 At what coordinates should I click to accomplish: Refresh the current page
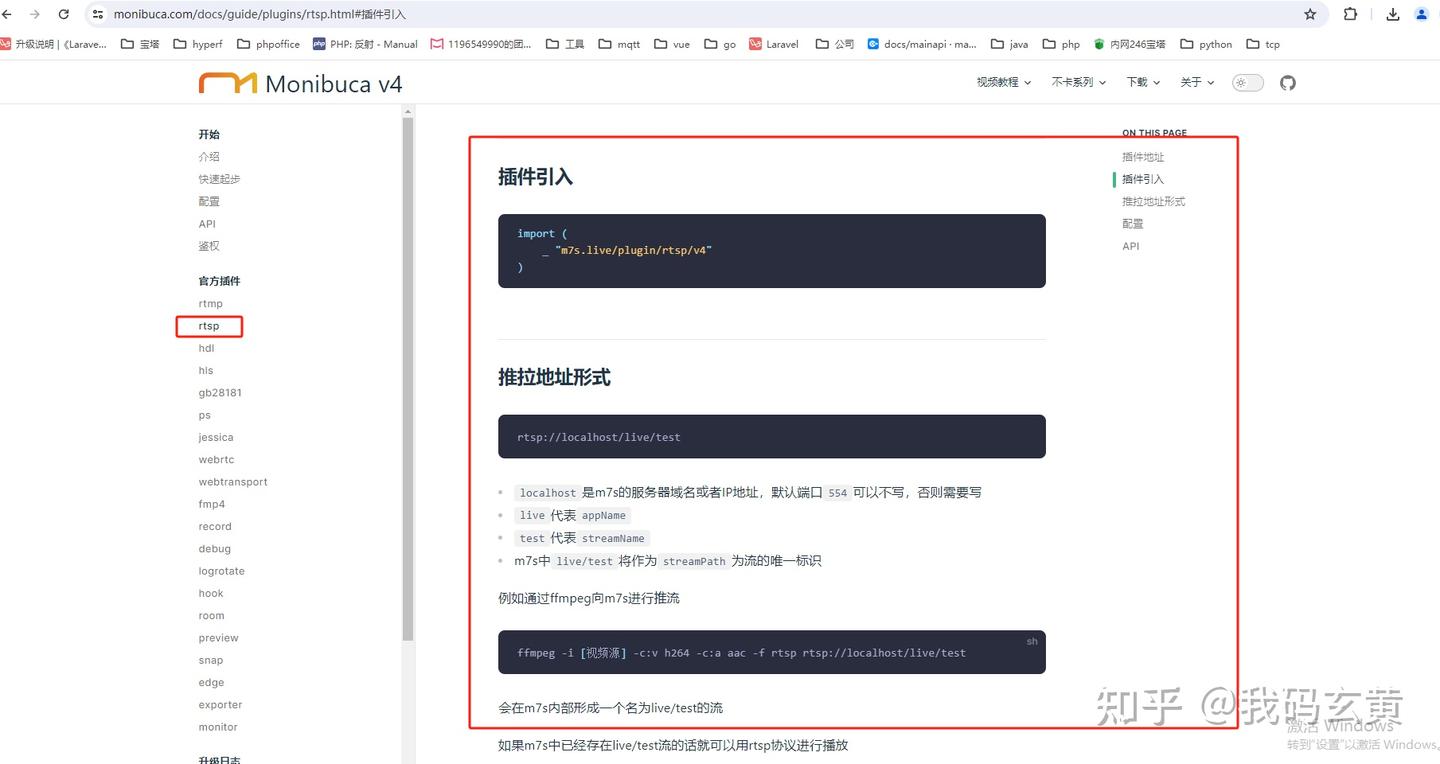coord(63,14)
